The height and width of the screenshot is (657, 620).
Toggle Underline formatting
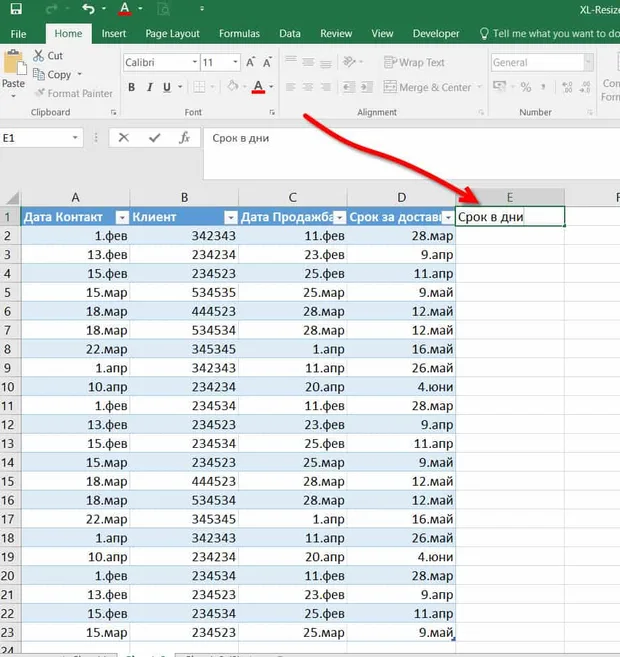coord(167,87)
